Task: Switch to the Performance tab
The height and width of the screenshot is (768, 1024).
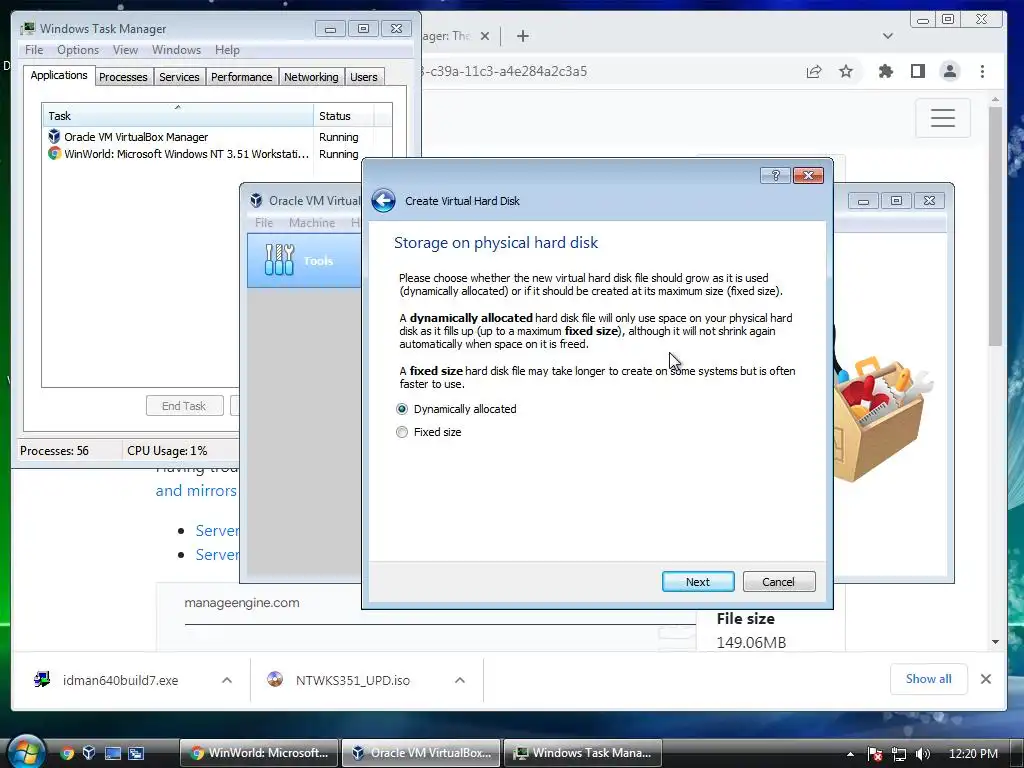Action: (242, 77)
